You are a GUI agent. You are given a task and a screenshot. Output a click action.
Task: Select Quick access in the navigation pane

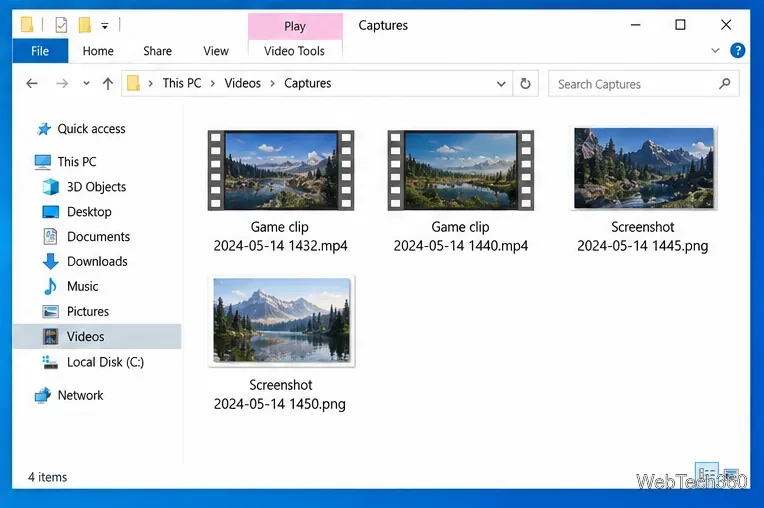point(91,129)
